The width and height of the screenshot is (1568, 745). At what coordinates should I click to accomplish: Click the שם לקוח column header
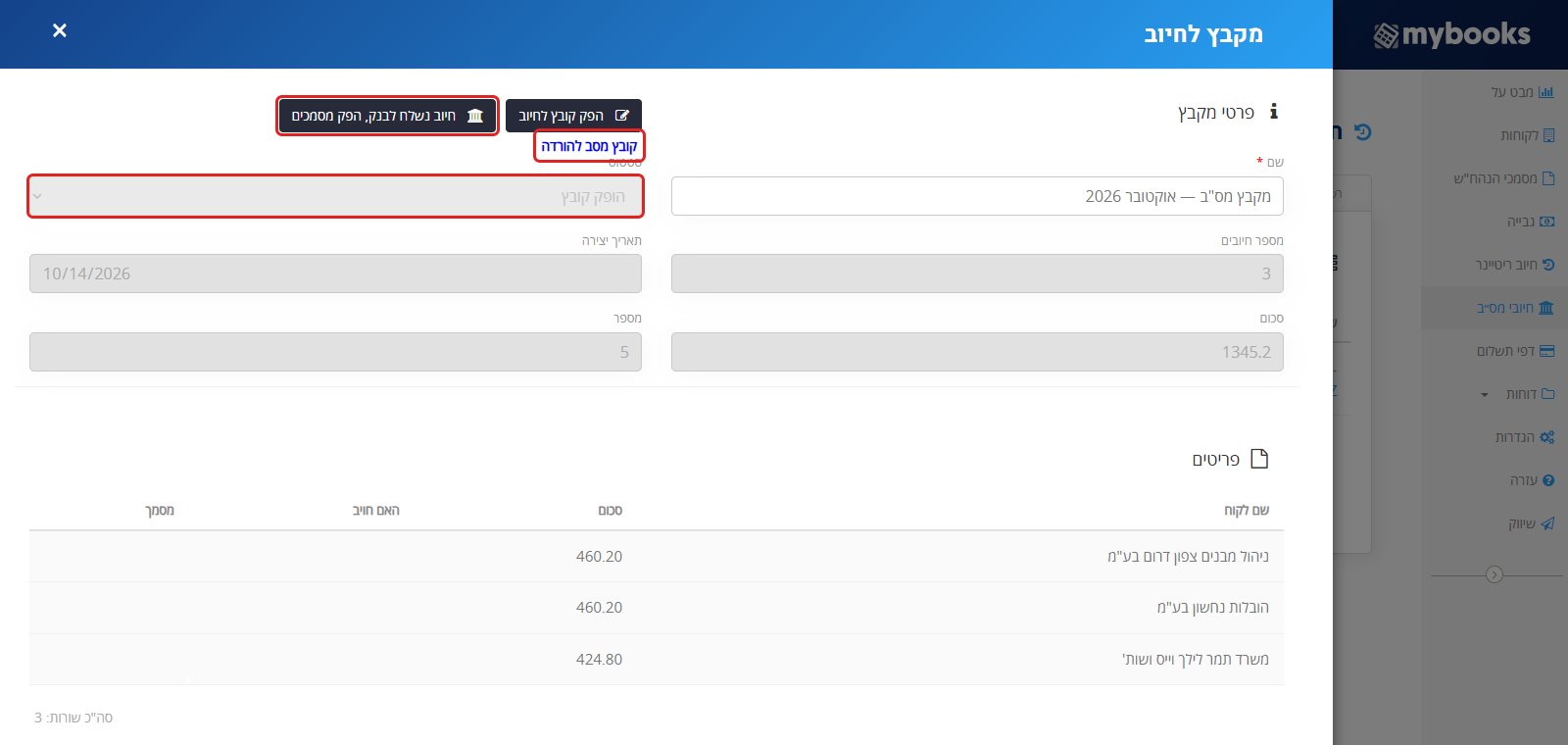(1246, 511)
